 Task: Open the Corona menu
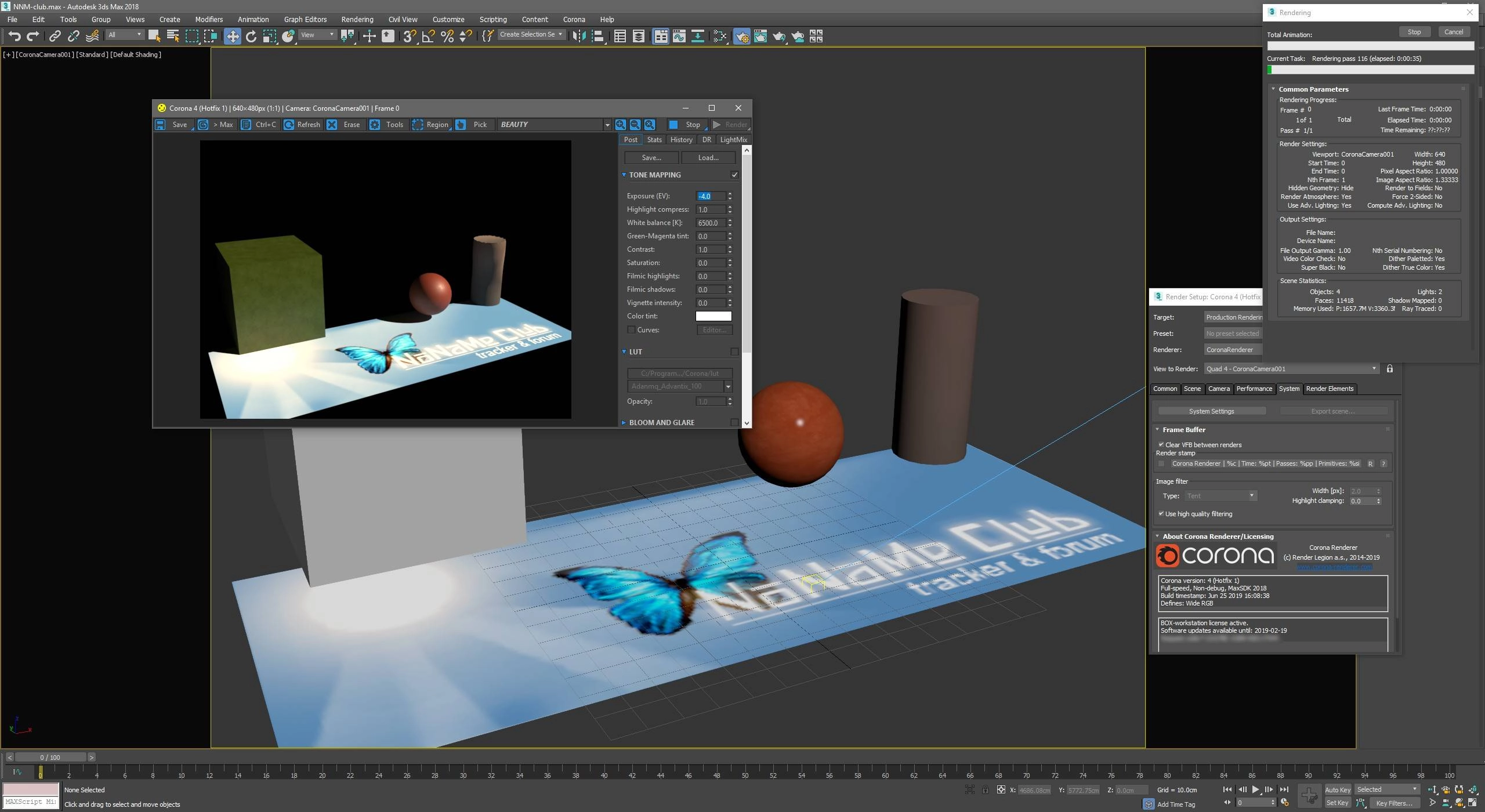point(574,19)
